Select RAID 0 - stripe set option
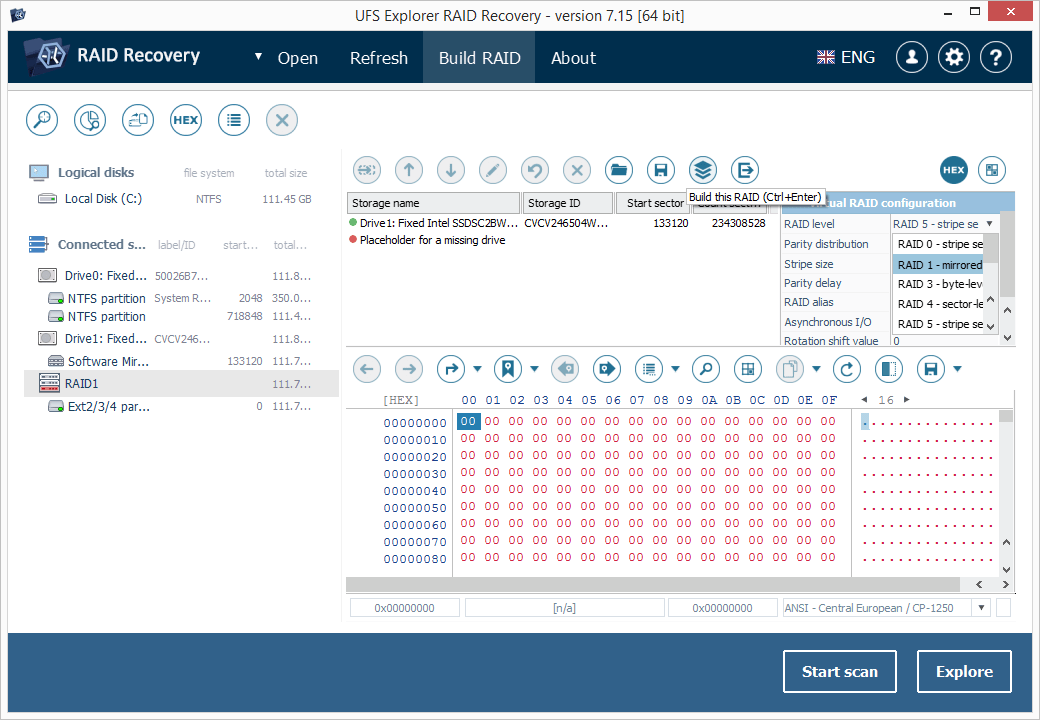1040x720 pixels. [x=940, y=245]
